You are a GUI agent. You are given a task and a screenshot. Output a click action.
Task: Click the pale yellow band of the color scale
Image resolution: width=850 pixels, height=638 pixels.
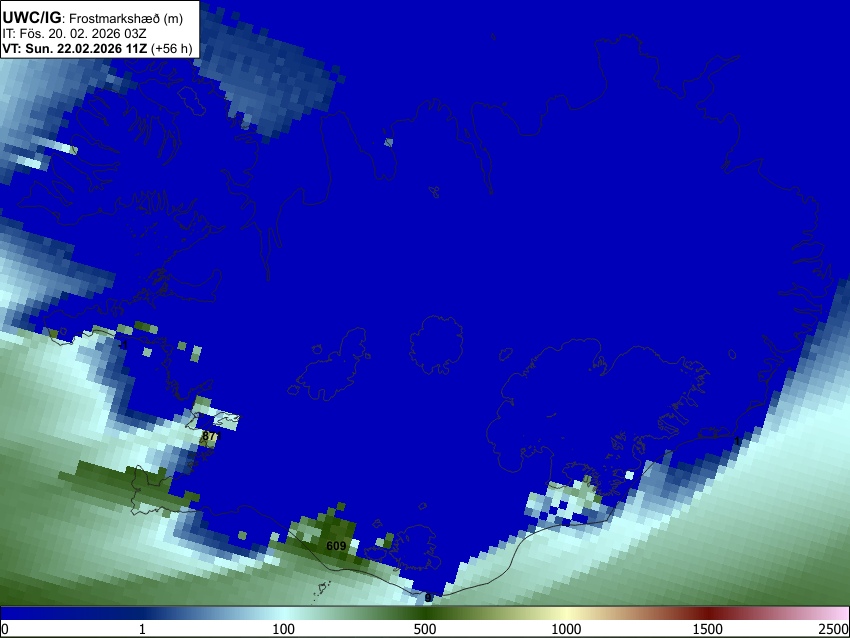pos(566,614)
